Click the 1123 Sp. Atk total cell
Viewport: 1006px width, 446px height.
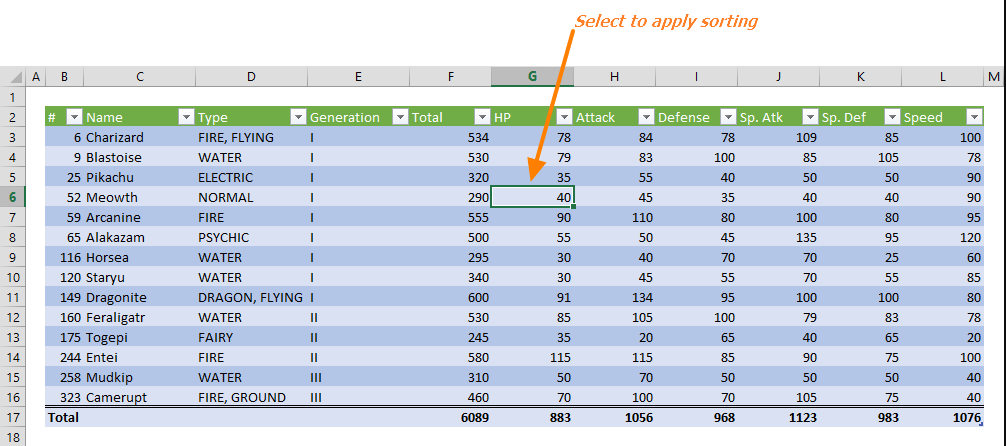778,417
